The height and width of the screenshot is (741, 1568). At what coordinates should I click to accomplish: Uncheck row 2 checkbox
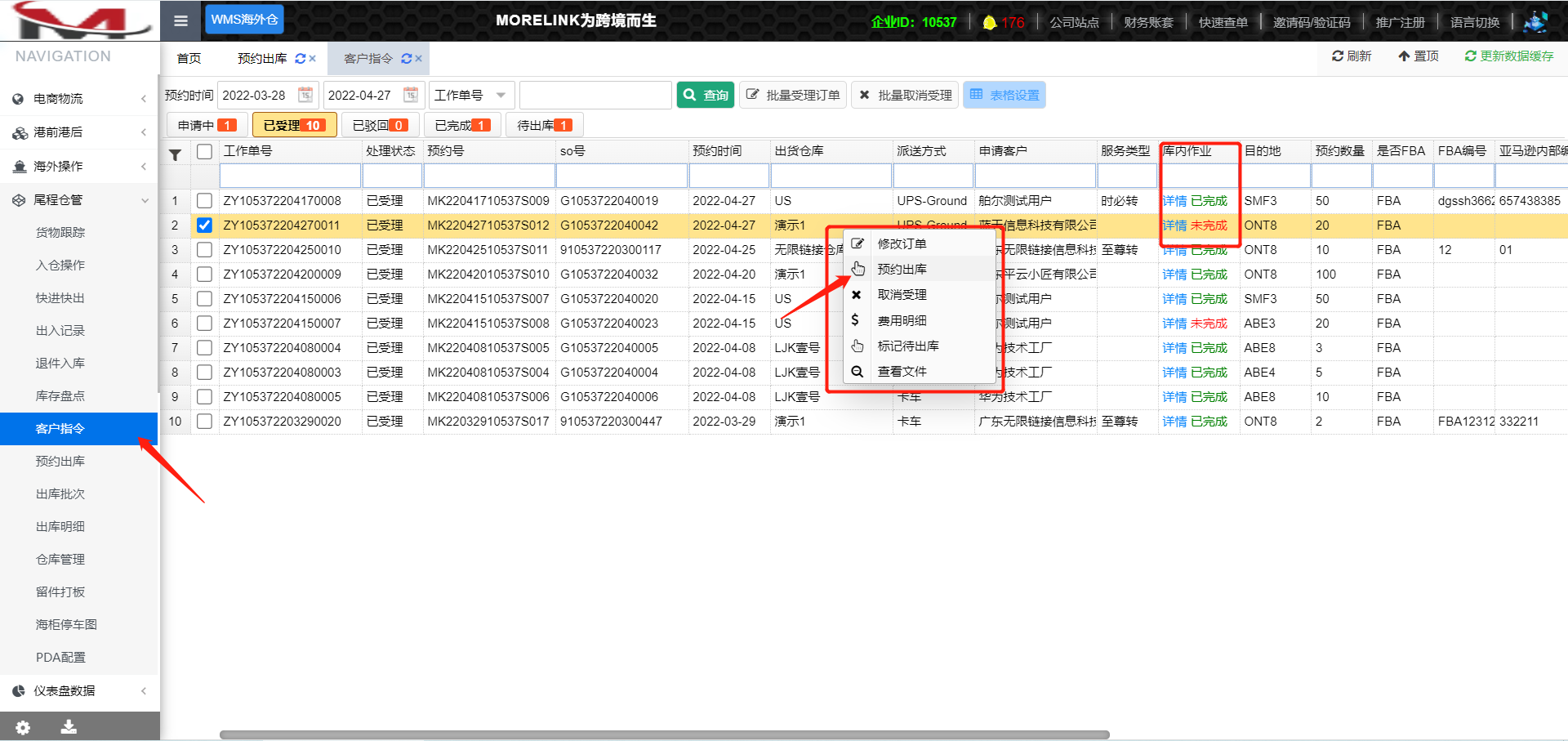click(x=204, y=225)
